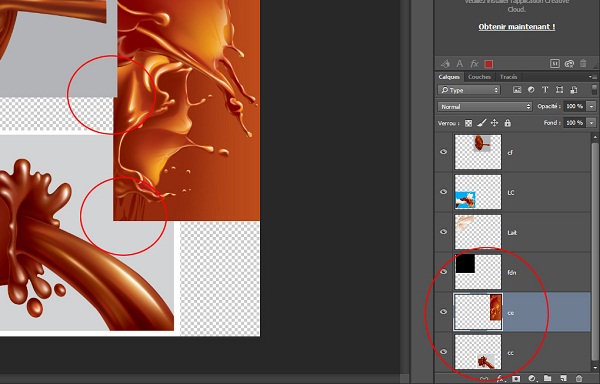This screenshot has width=600, height=384.
Task: Hide the cf layer
Action: 443,152
